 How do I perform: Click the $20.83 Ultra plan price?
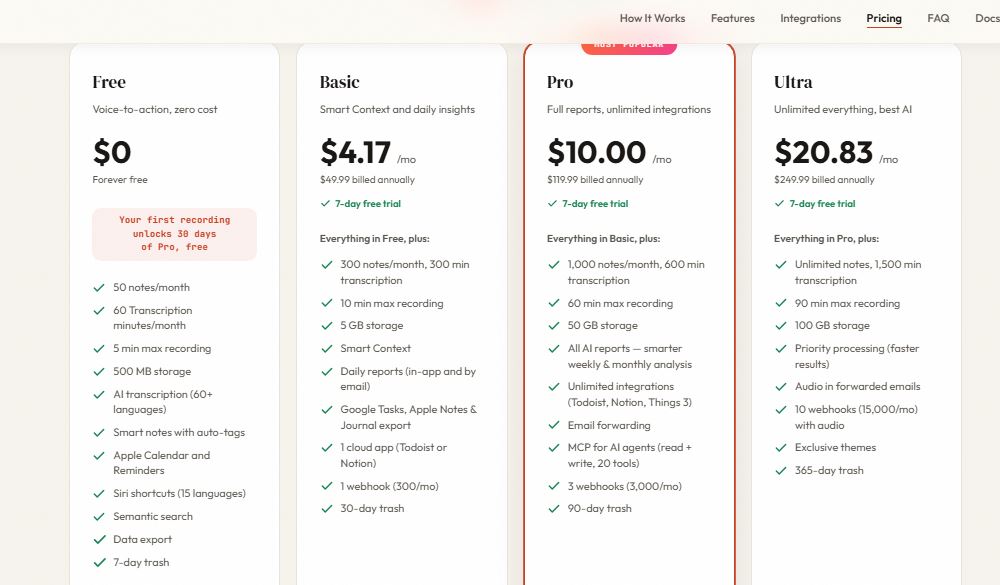[x=823, y=152]
